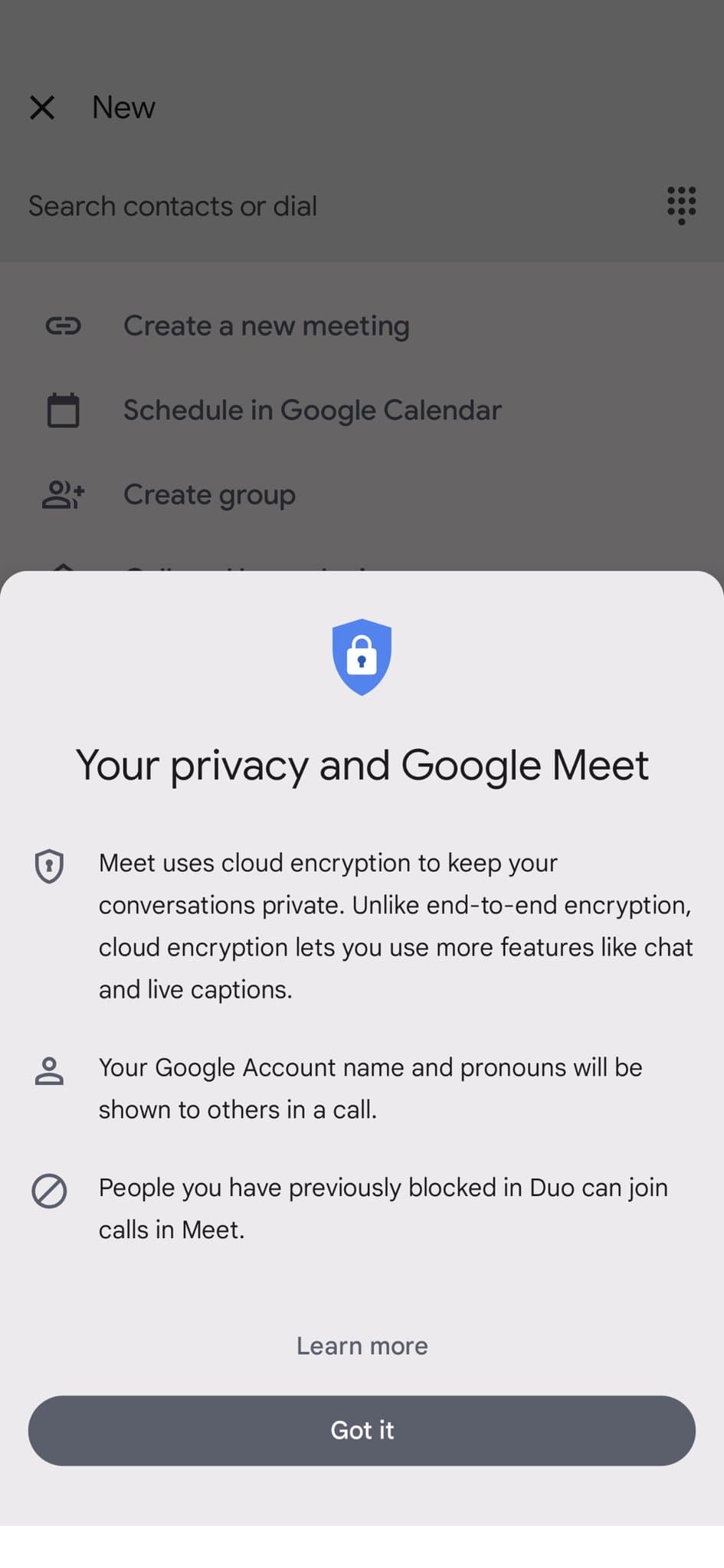Viewport: 724px width, 1568px height.
Task: Tap the cloud encryption description text
Action: [x=395, y=926]
